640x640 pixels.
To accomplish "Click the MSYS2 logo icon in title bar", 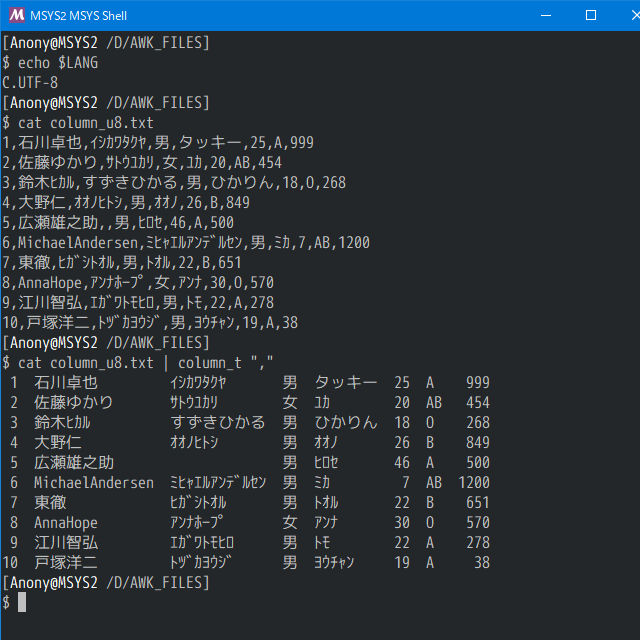I will coord(16,15).
